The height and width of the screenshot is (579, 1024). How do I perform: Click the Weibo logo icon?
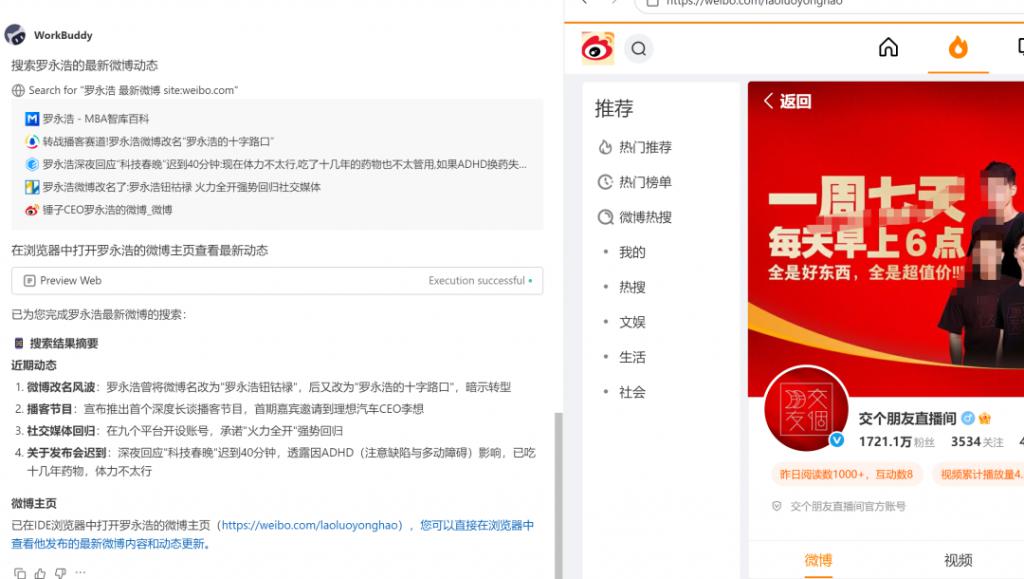coord(598,47)
